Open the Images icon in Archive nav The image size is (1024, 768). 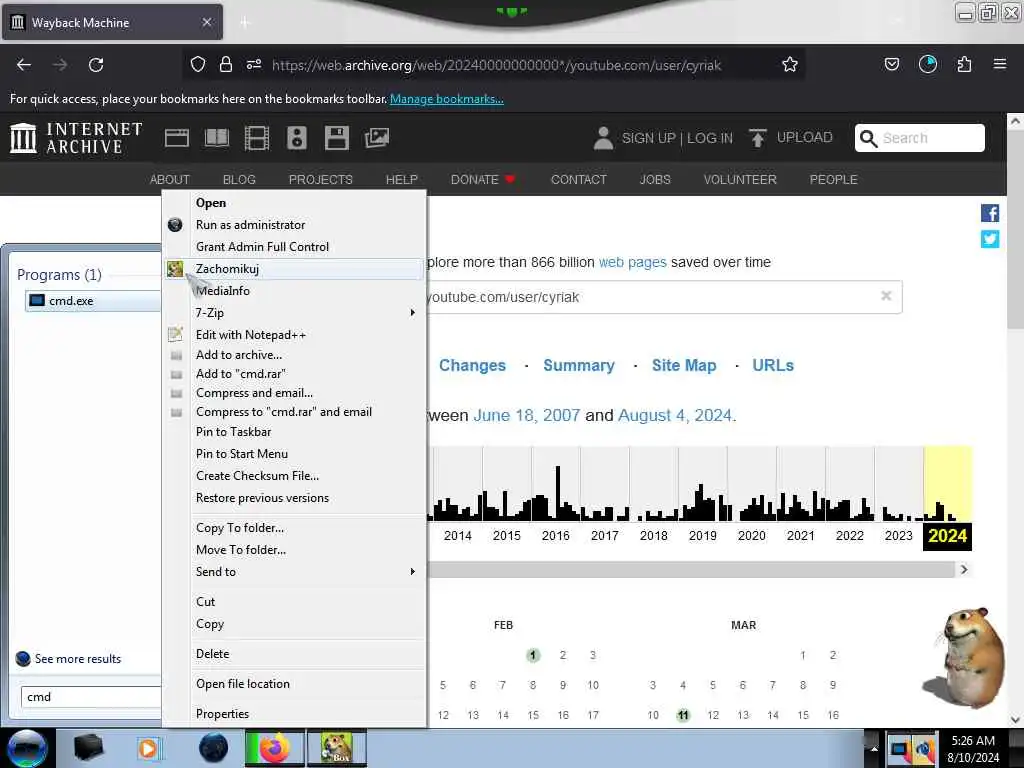click(x=377, y=138)
